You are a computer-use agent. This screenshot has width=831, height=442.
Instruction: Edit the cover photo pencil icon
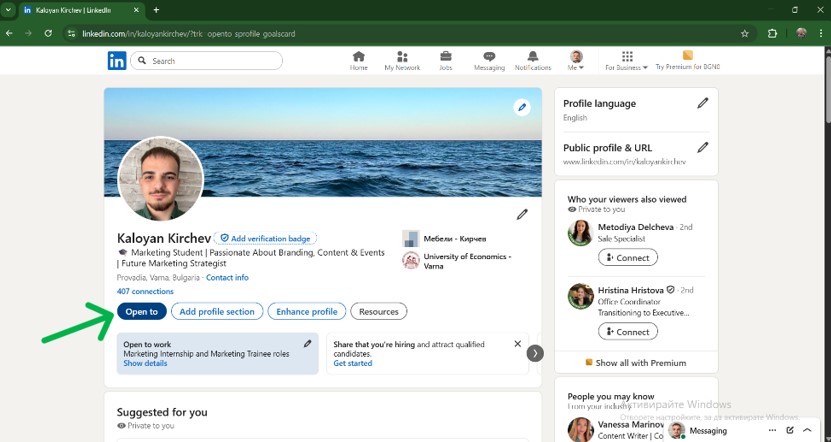pos(522,107)
